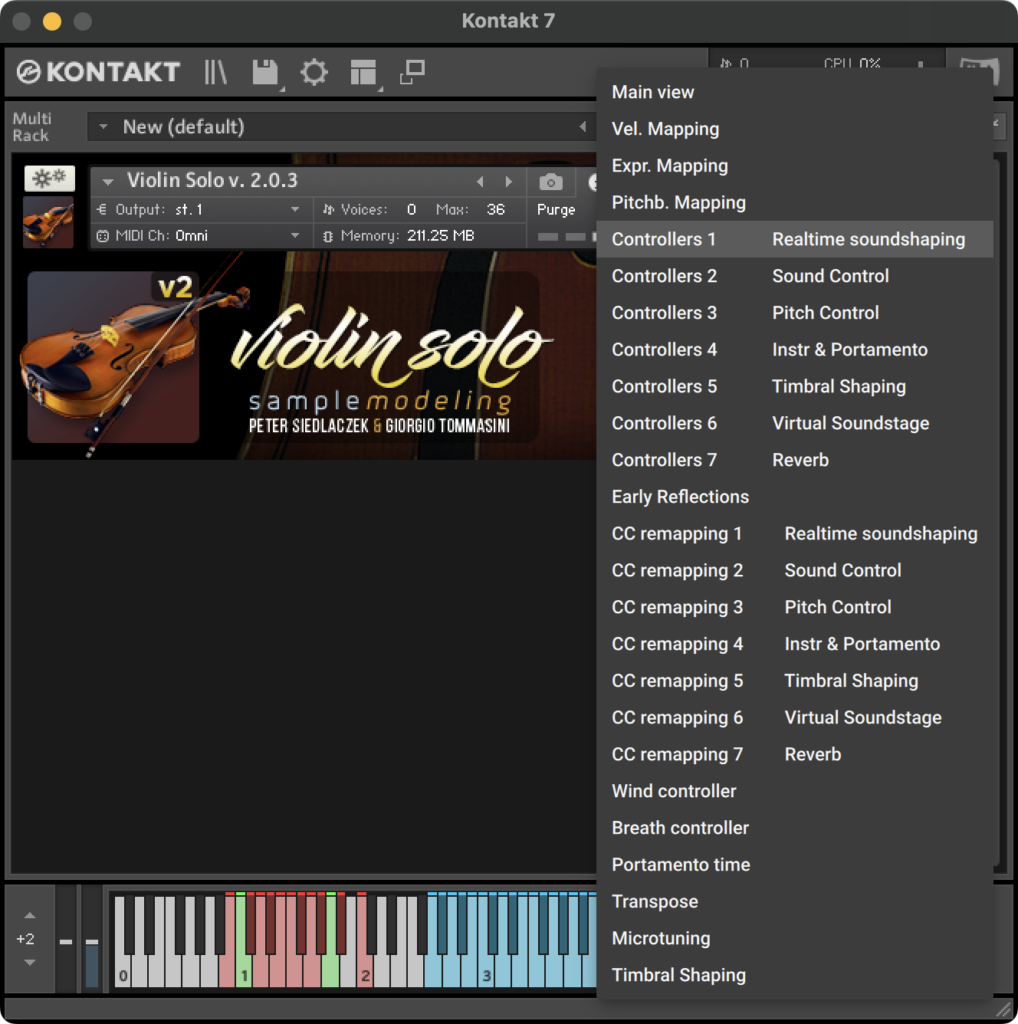Screen dimensions: 1018x1024
Task: Select Controllers 1 Realtime soundshaping
Action: tap(795, 239)
